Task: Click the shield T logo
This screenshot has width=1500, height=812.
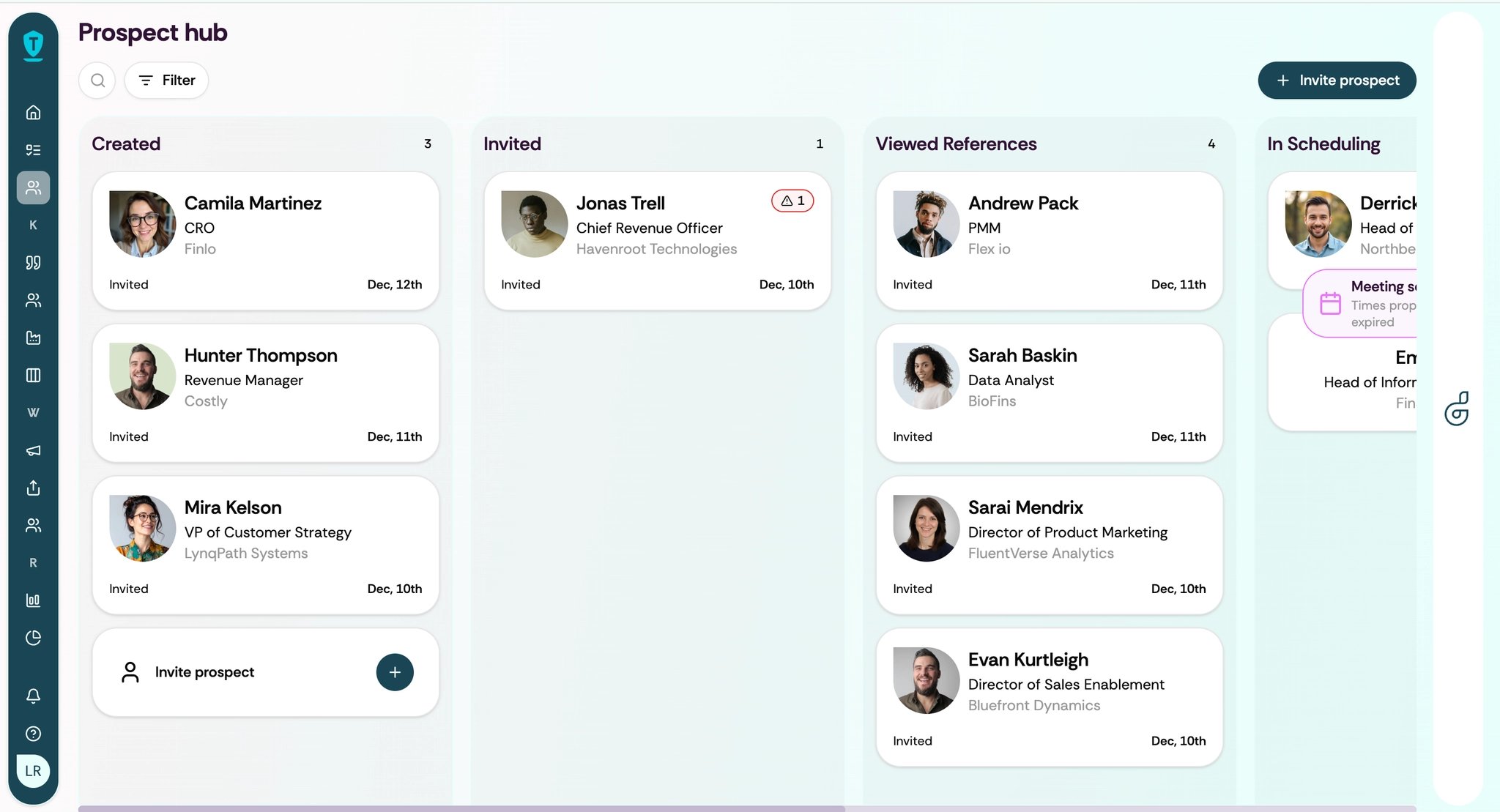Action: coord(33,45)
